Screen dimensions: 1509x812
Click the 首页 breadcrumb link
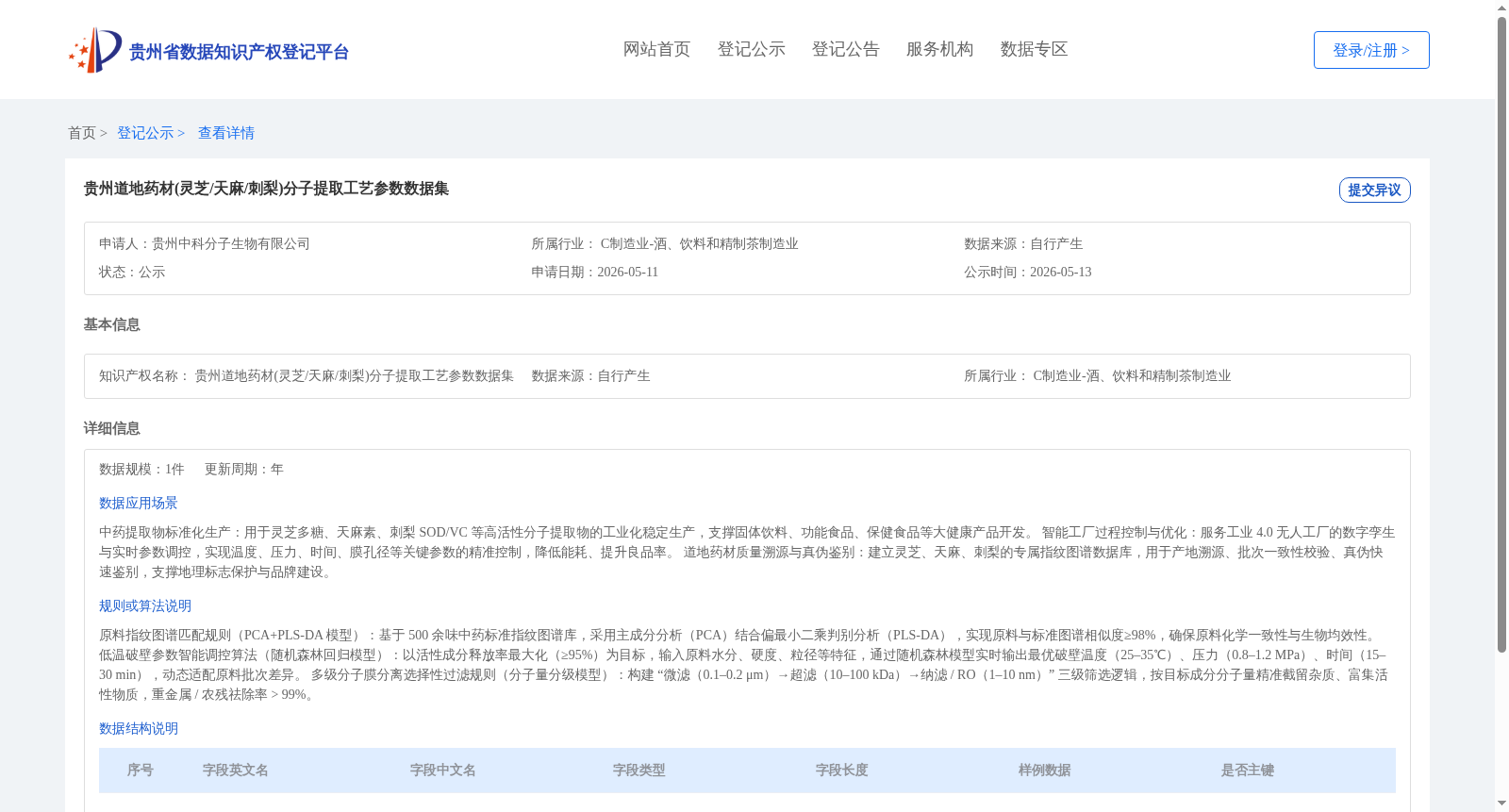[x=82, y=133]
